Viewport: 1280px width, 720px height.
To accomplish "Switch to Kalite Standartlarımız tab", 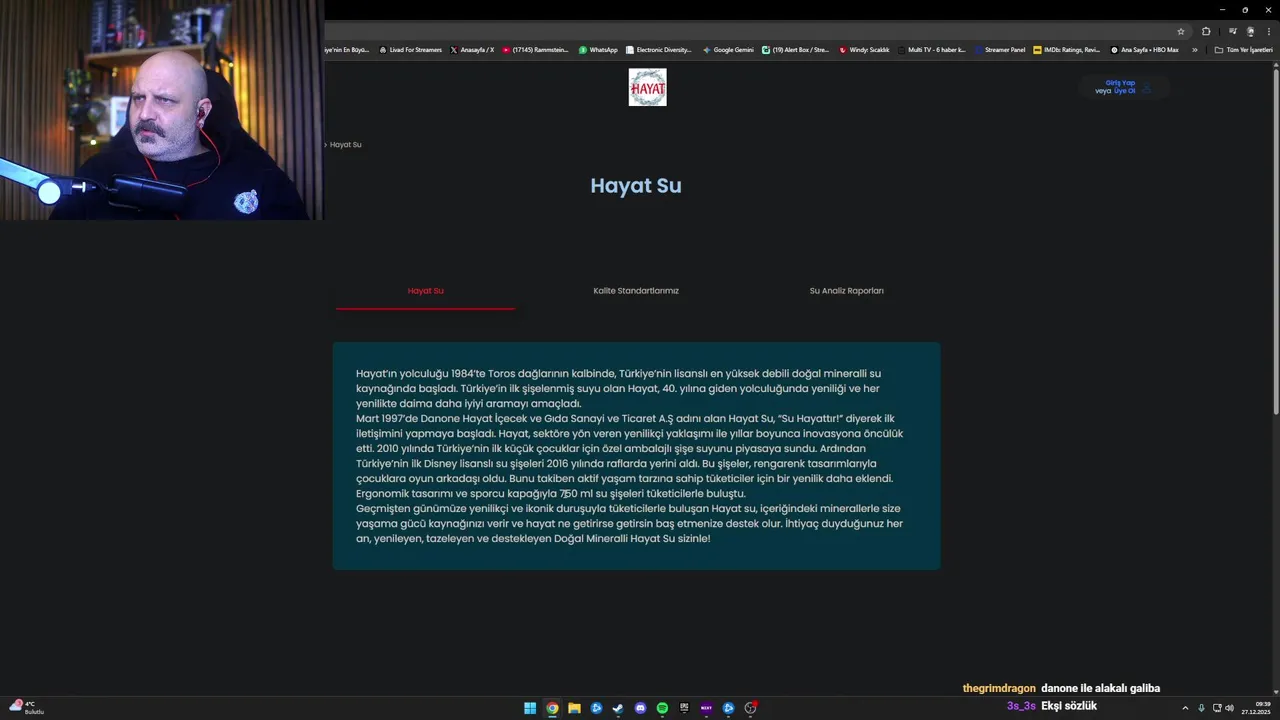I will pyautogui.click(x=636, y=291).
